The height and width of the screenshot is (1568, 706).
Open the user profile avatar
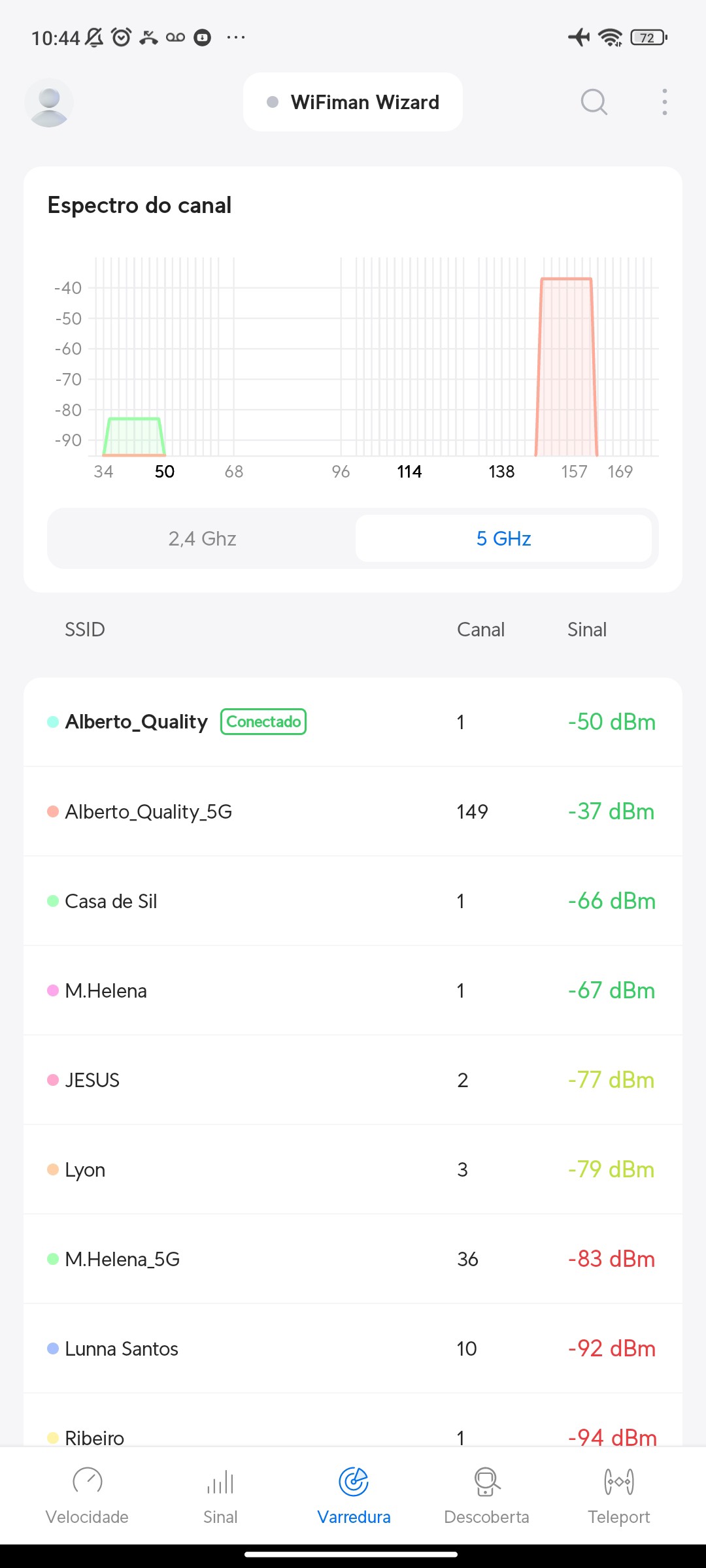[49, 103]
